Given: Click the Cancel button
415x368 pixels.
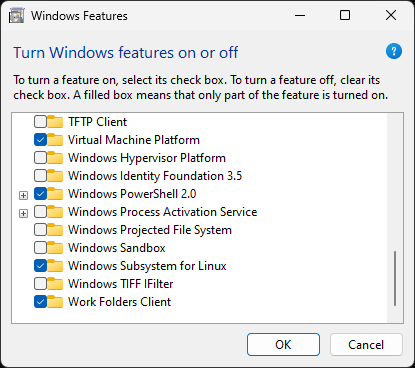Looking at the screenshot, I should [x=366, y=345].
